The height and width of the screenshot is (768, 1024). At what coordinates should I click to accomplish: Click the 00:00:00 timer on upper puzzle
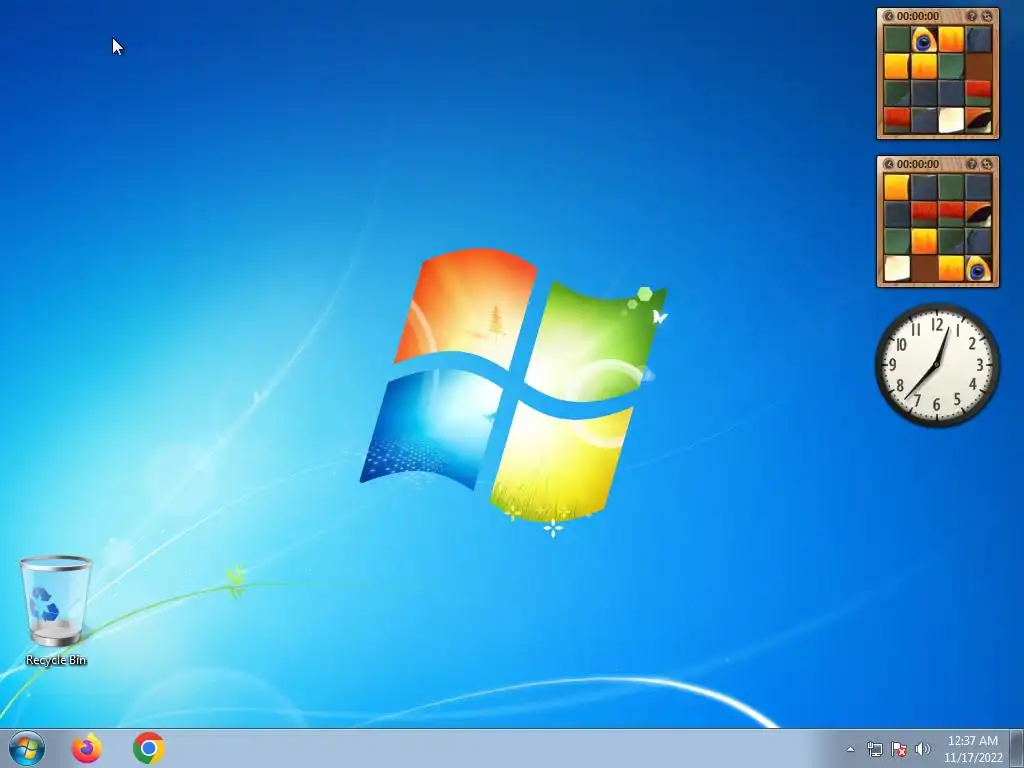tap(918, 16)
